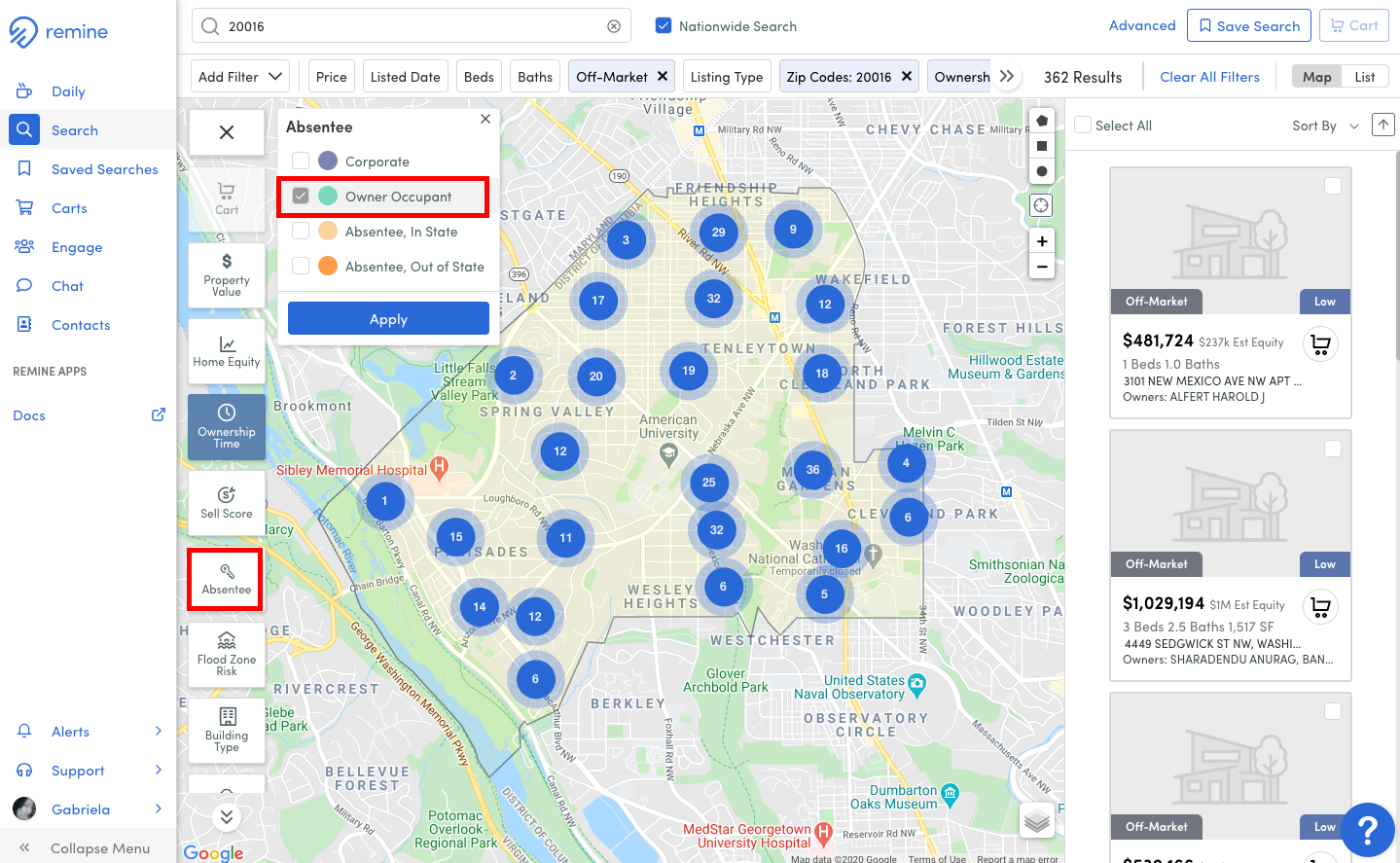The height and width of the screenshot is (863, 1400).
Task: Check Absentee, In State option
Action: [x=301, y=231]
